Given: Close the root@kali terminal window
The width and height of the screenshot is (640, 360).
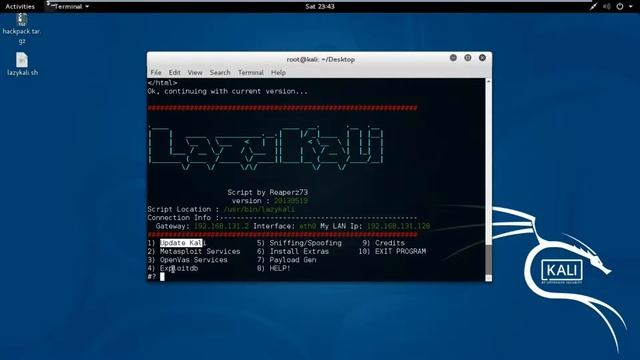Looking at the screenshot, I should tap(482, 58).
